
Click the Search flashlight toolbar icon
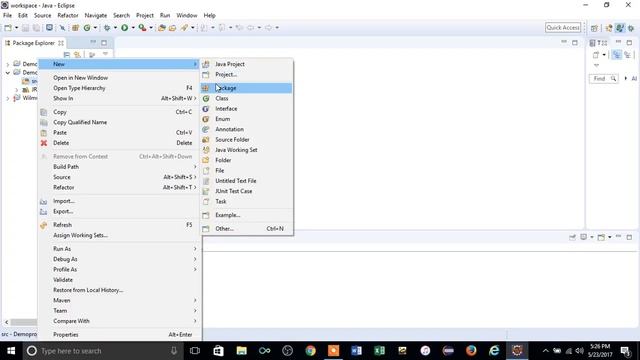click(x=184, y=28)
